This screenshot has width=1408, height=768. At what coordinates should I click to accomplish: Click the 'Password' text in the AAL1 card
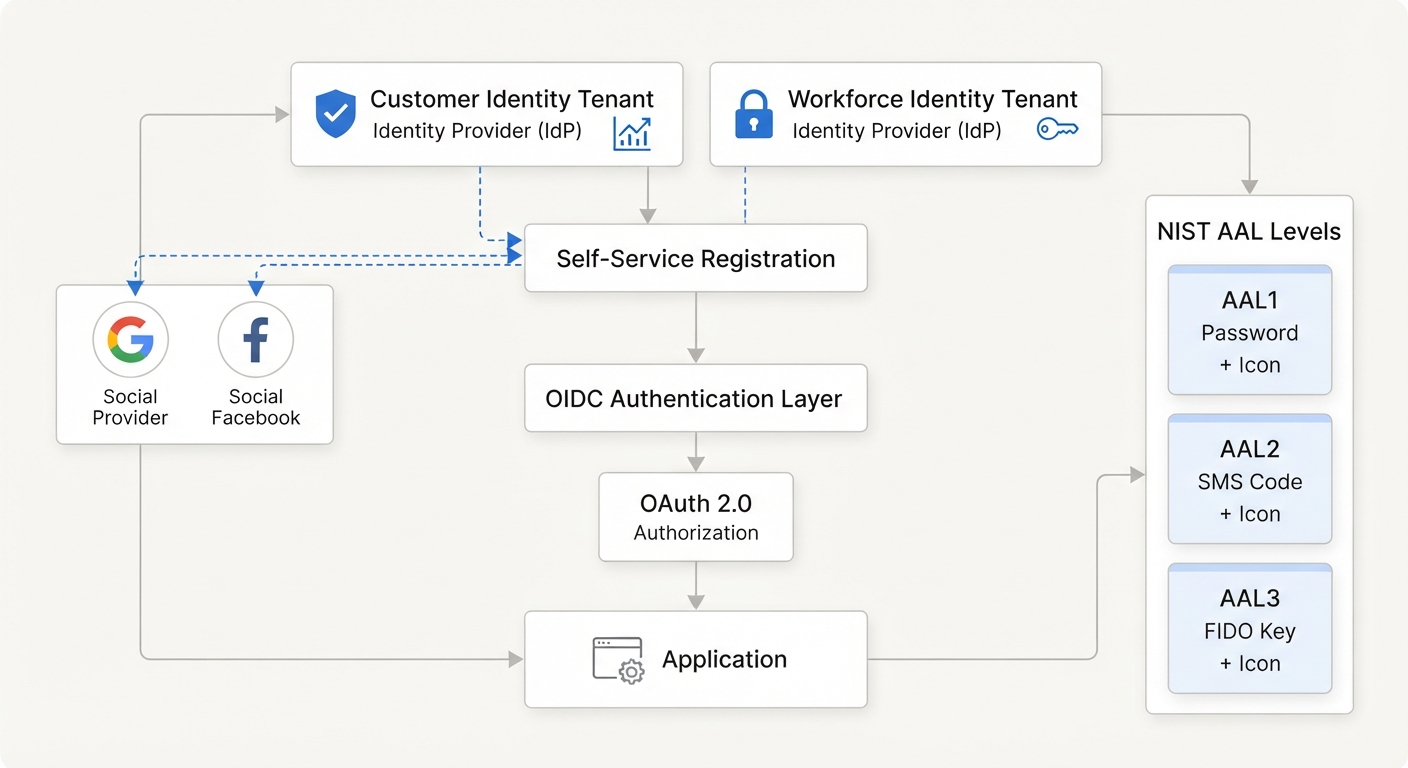[1250, 333]
